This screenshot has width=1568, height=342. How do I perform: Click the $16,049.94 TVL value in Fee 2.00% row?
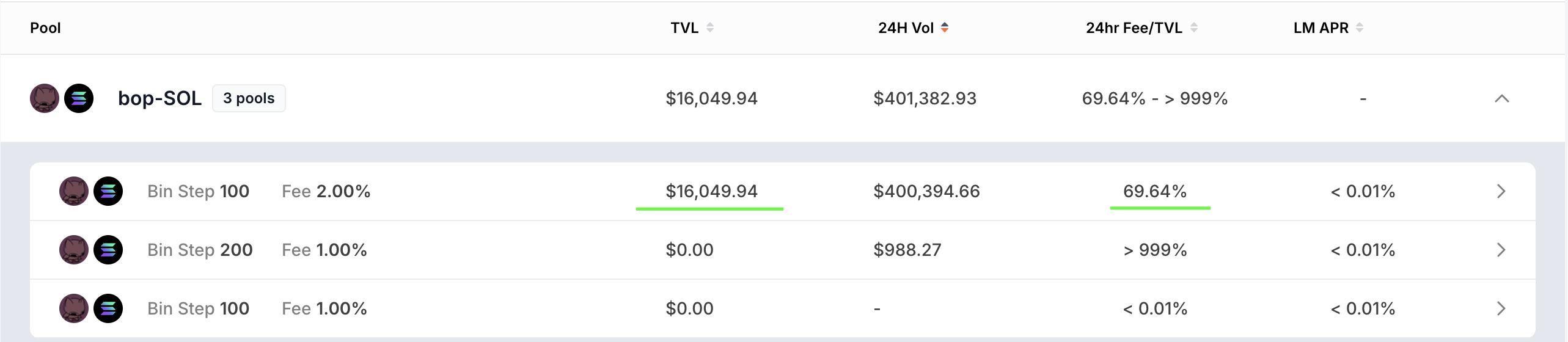711,191
